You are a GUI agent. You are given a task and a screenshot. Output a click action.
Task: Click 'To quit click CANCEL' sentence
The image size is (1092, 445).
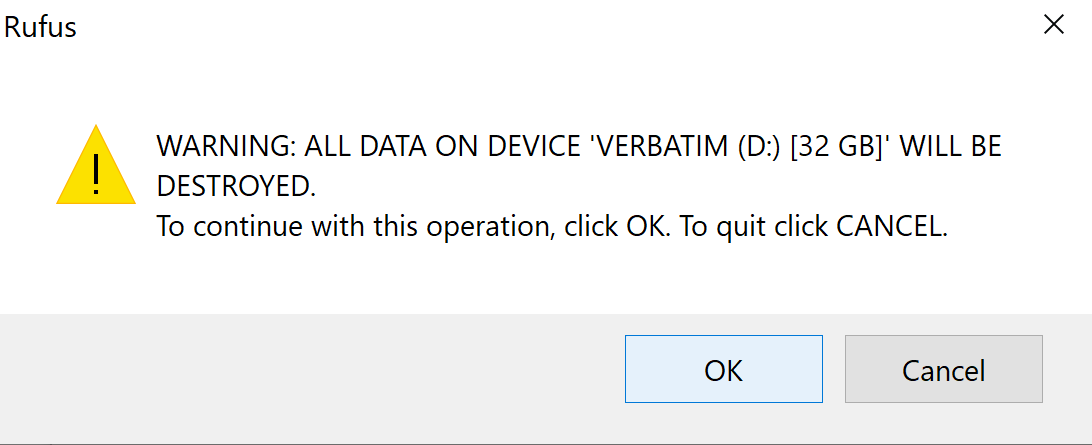point(813,226)
